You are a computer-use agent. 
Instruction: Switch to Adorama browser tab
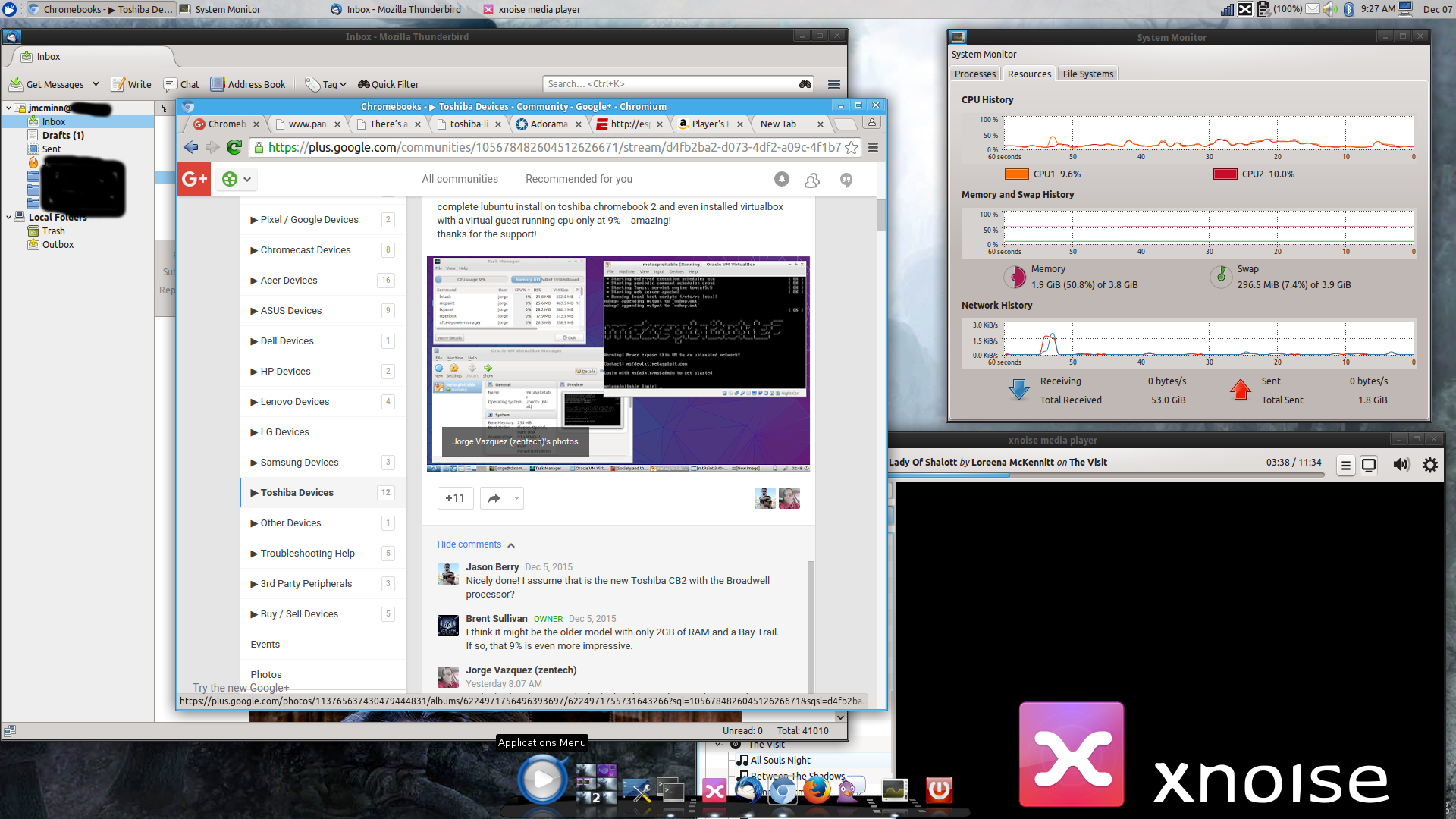[x=549, y=124]
